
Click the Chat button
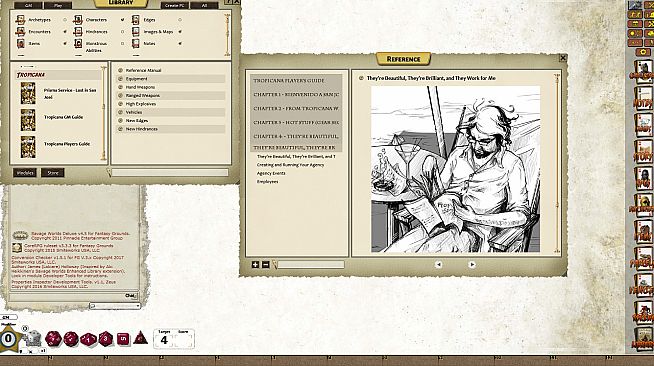[131, 296]
